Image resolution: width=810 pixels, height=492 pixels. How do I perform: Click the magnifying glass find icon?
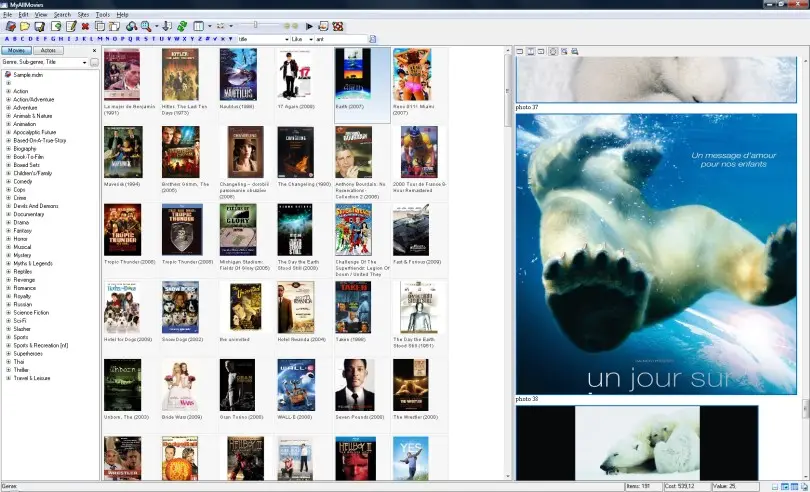[x=146, y=26]
